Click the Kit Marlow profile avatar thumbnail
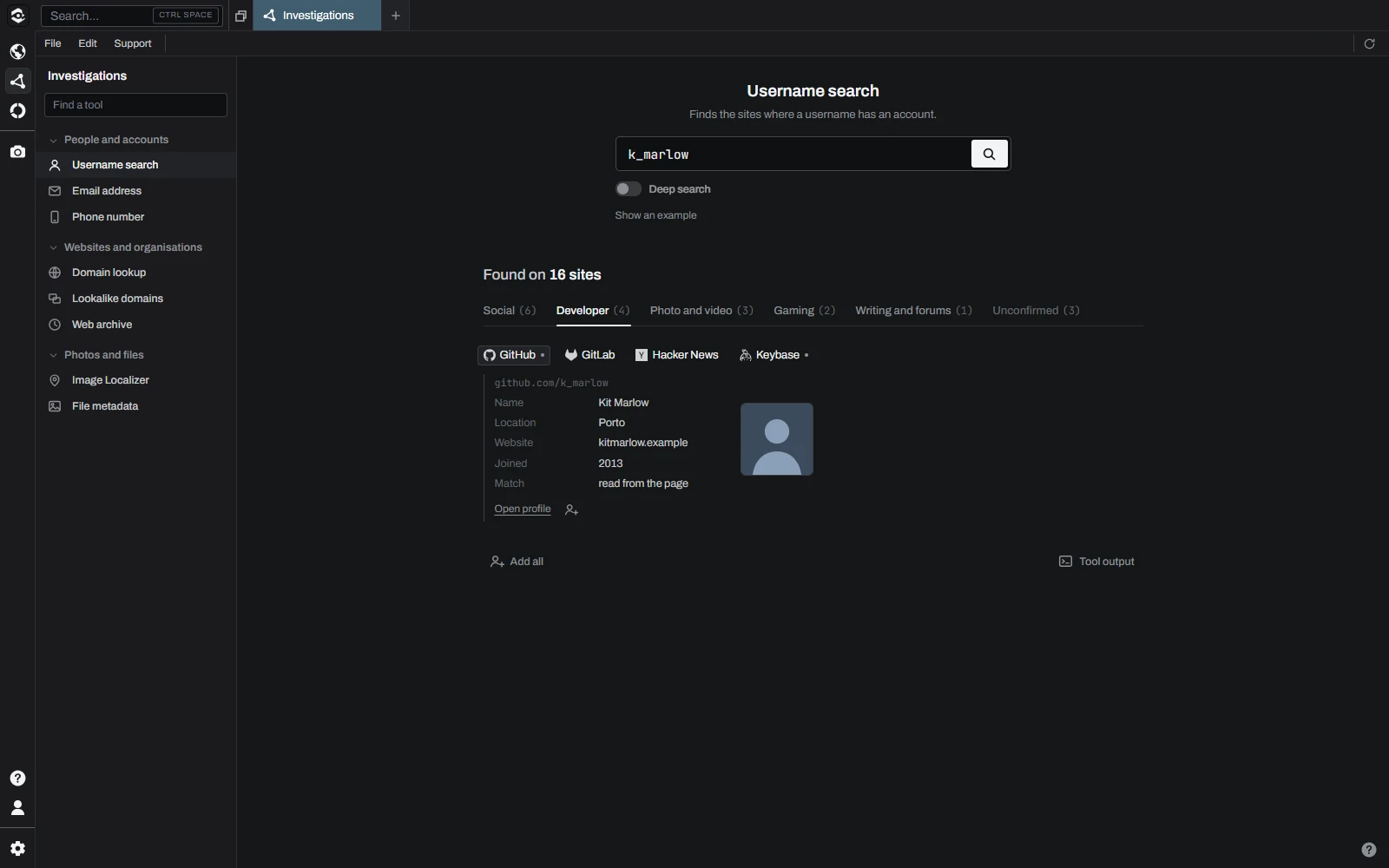This screenshot has width=1389, height=868. 777,439
